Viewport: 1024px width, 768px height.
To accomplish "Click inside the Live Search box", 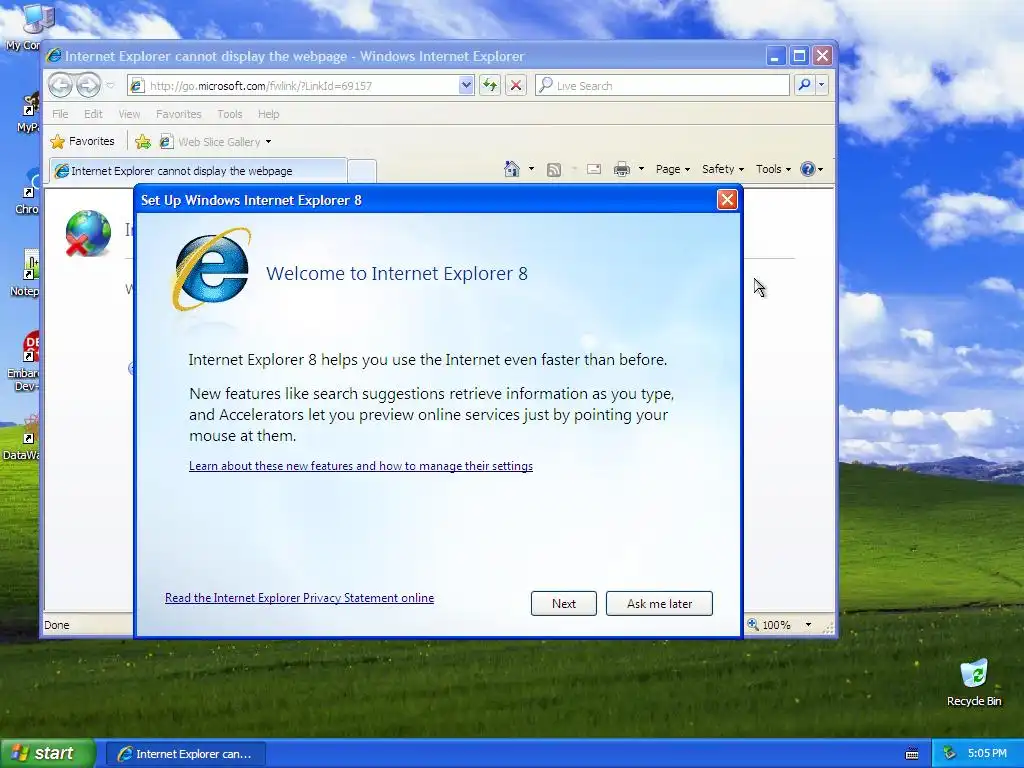I will coord(662,86).
